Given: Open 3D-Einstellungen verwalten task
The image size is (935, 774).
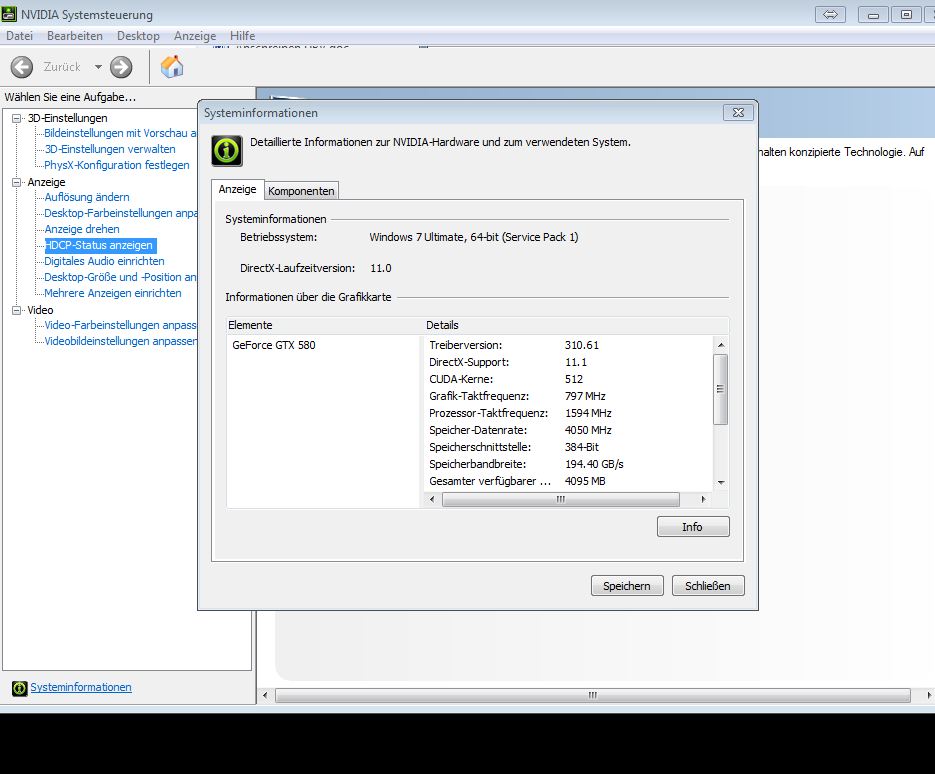Looking at the screenshot, I should click(x=110, y=149).
